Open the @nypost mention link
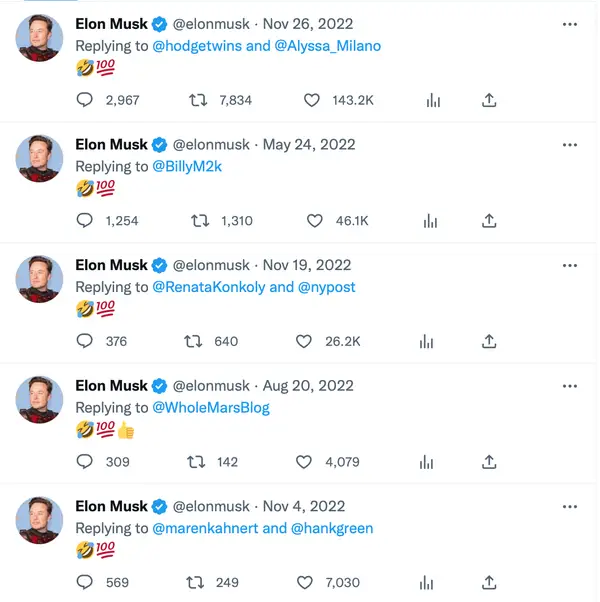Viewport: 600px width, 602px height. tap(327, 287)
